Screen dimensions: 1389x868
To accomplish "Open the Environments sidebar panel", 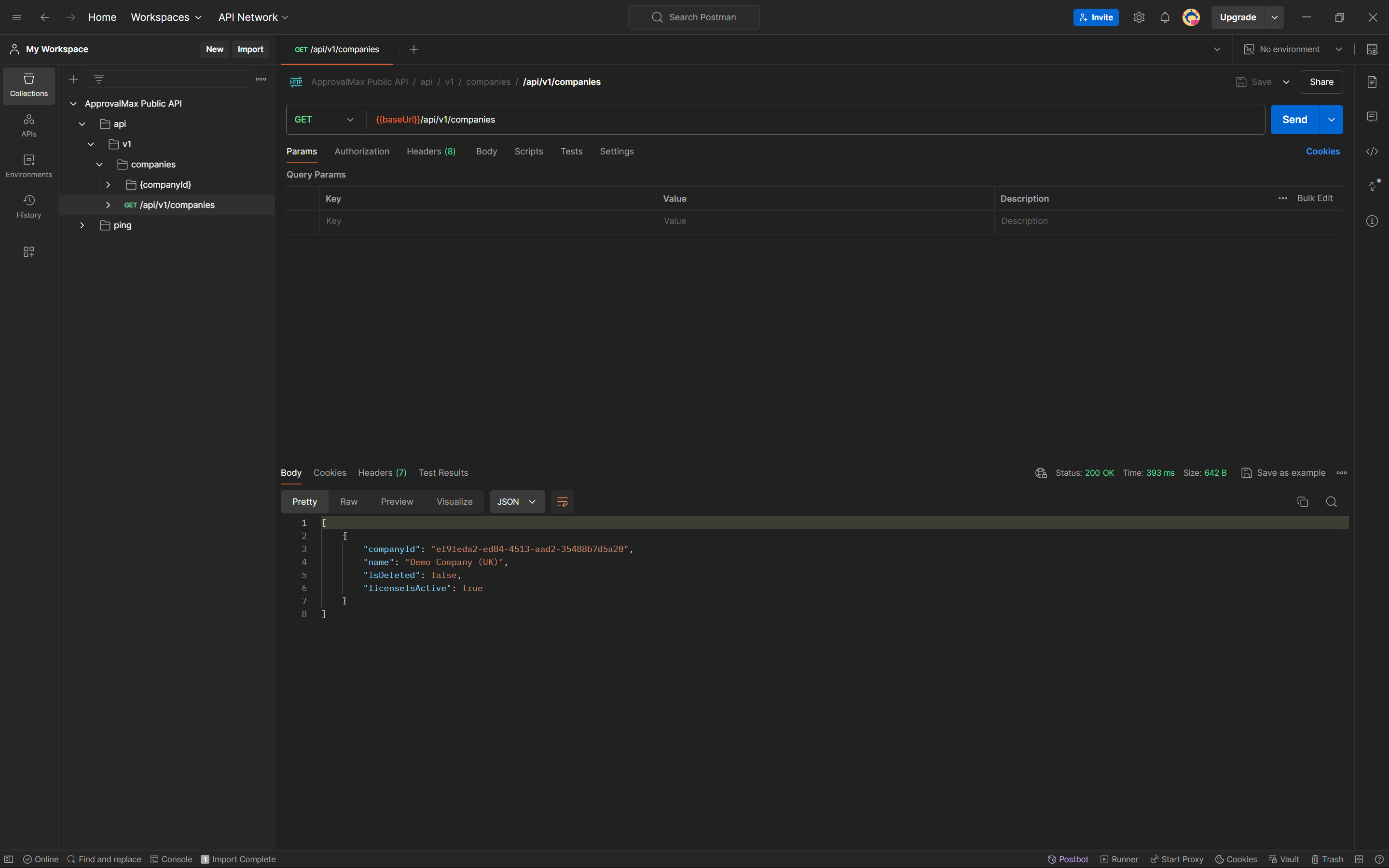I will click(28, 166).
